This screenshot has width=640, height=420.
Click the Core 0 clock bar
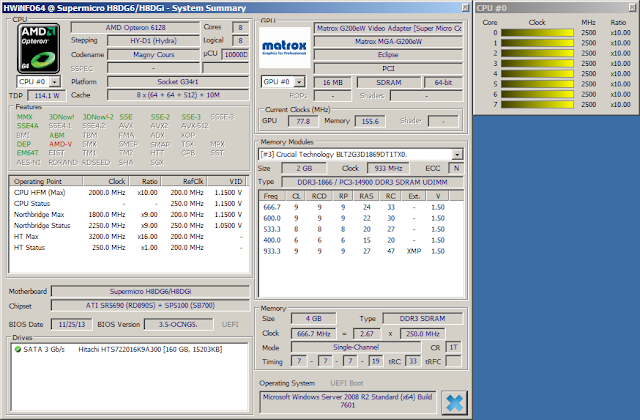tap(537, 33)
